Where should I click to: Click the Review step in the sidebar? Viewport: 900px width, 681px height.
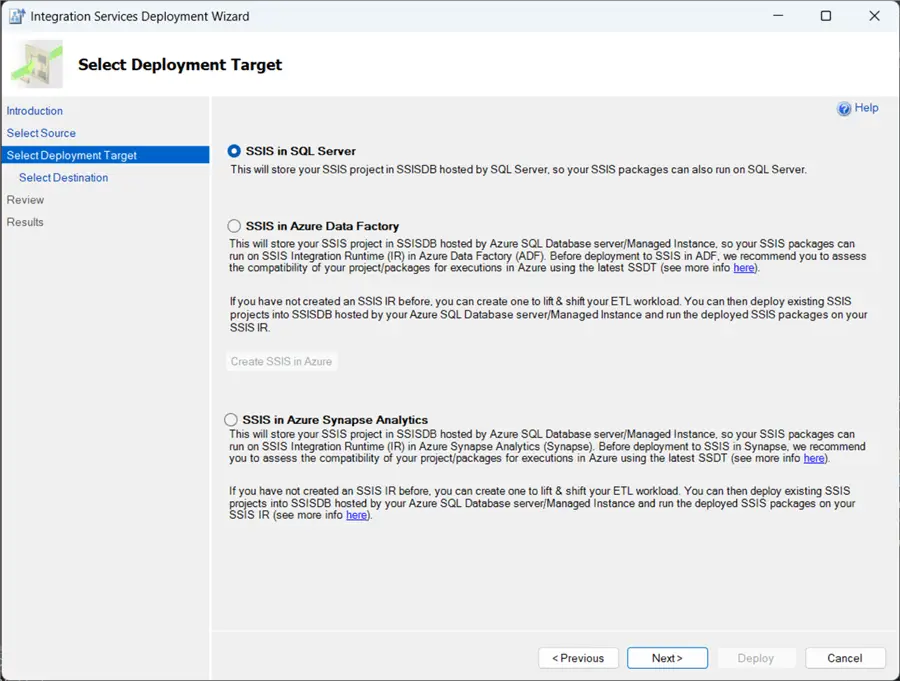tap(25, 200)
